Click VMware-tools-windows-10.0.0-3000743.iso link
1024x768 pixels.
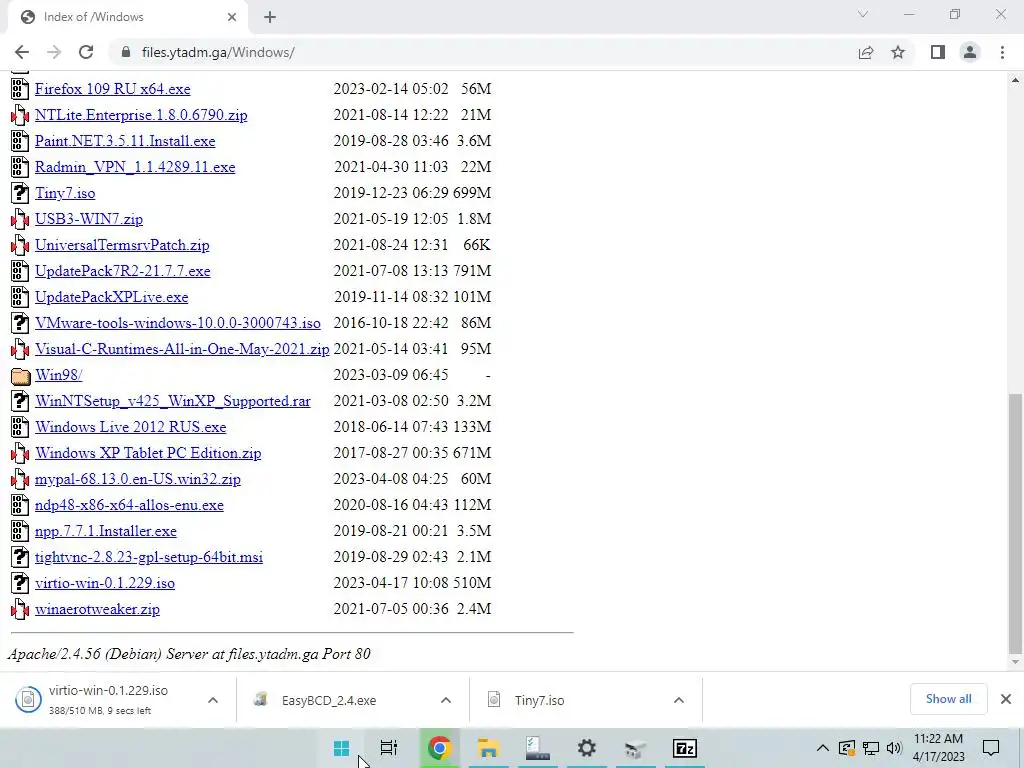click(x=178, y=323)
